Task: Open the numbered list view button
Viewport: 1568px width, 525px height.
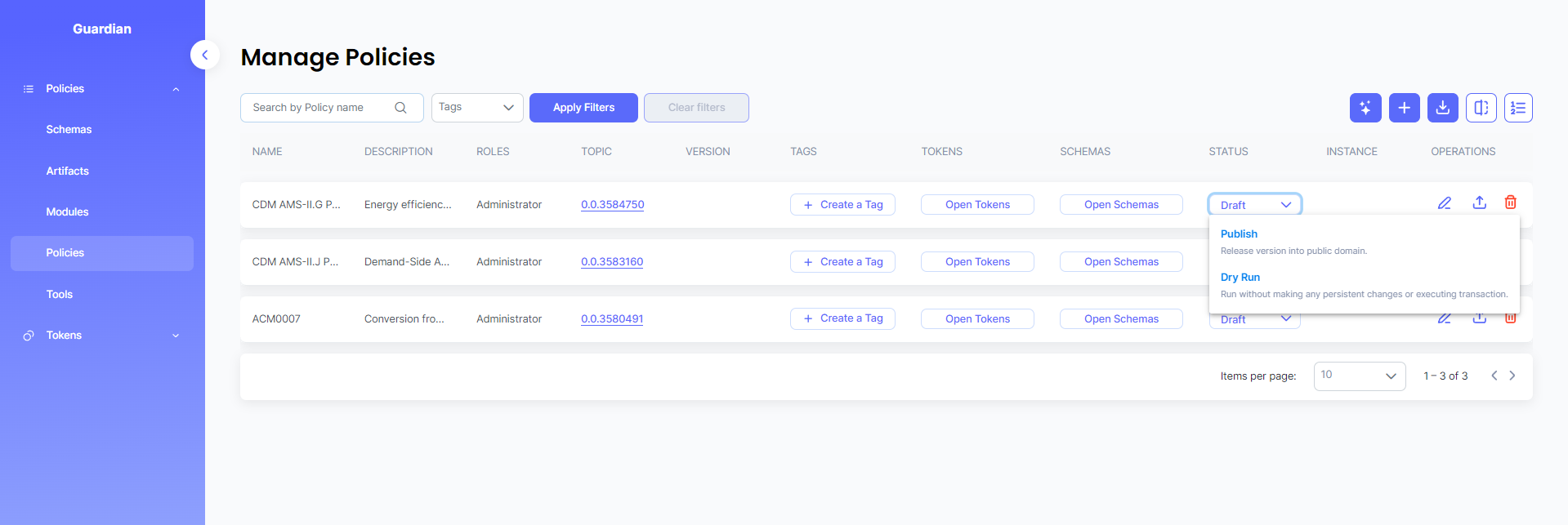Action: click(x=1518, y=108)
